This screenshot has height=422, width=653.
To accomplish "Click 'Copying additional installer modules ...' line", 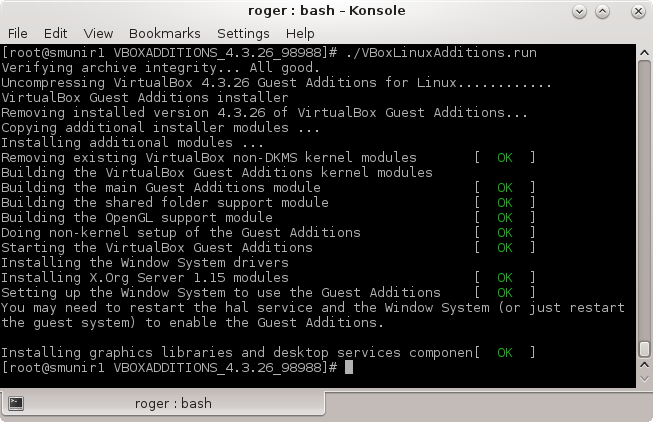I will tap(160, 127).
